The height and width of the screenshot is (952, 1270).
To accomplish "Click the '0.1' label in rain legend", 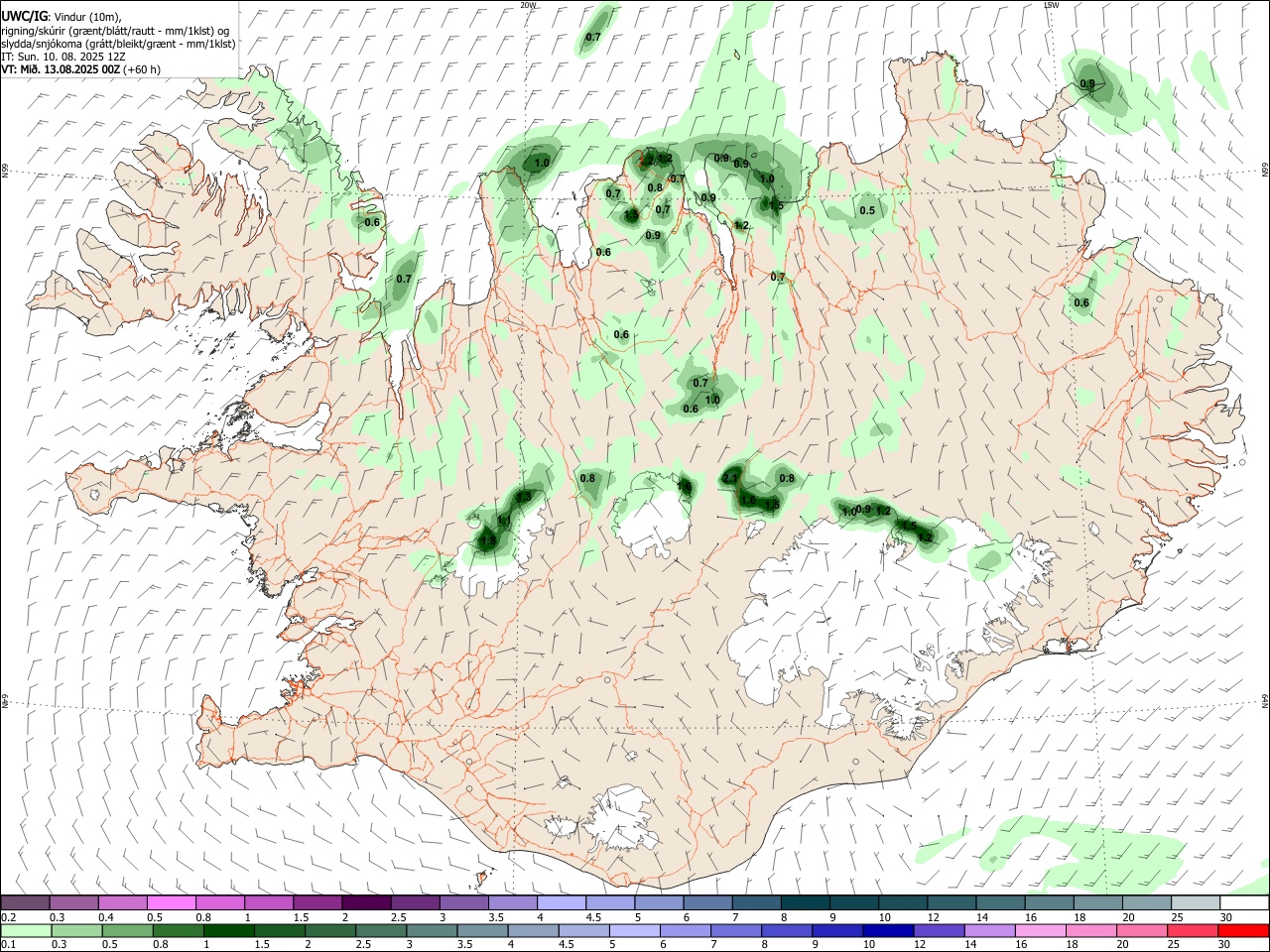I will tap(9, 944).
